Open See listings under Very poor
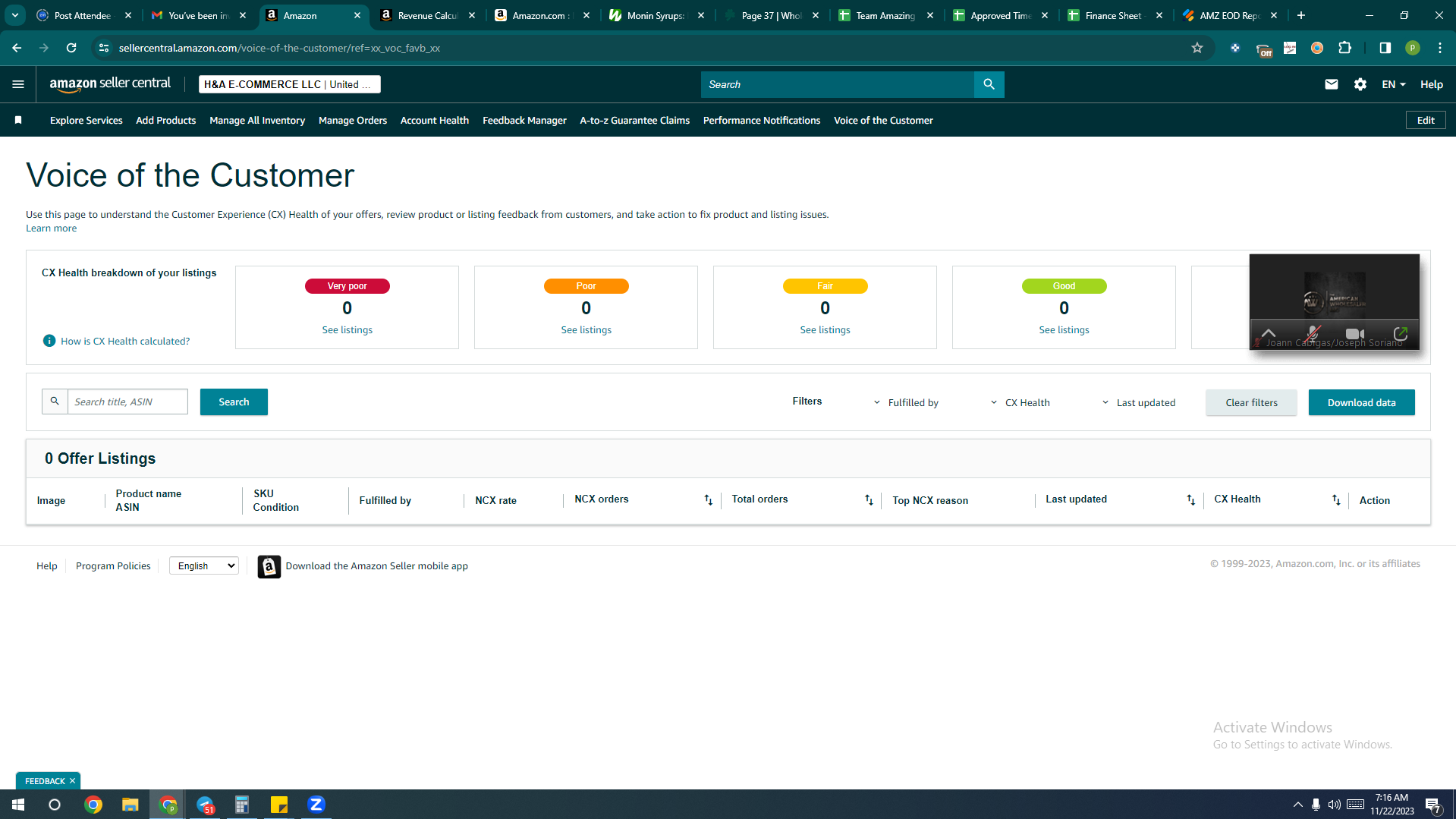Viewport: 1456px width, 819px height. [x=347, y=329]
